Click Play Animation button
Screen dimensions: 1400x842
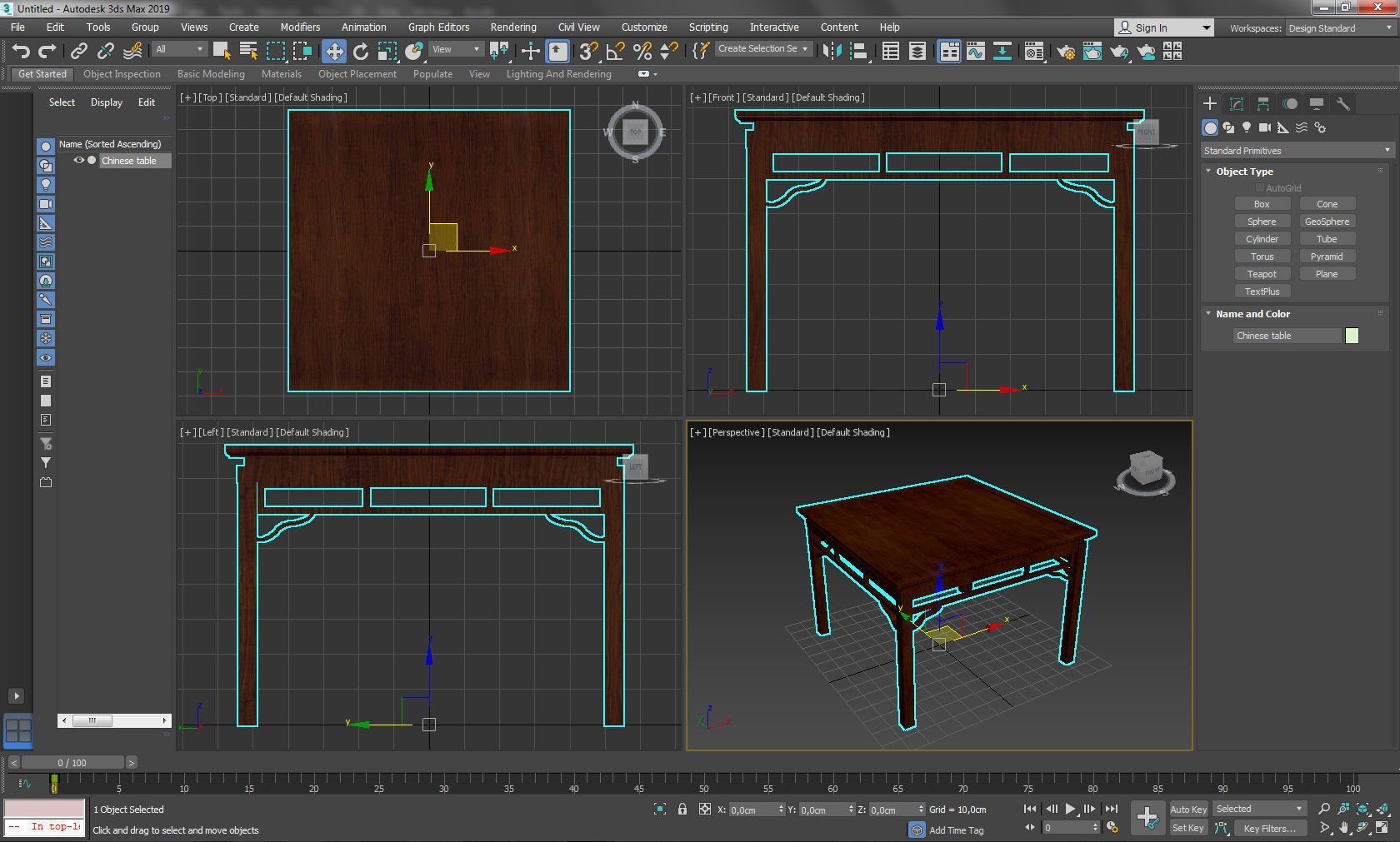click(1071, 809)
